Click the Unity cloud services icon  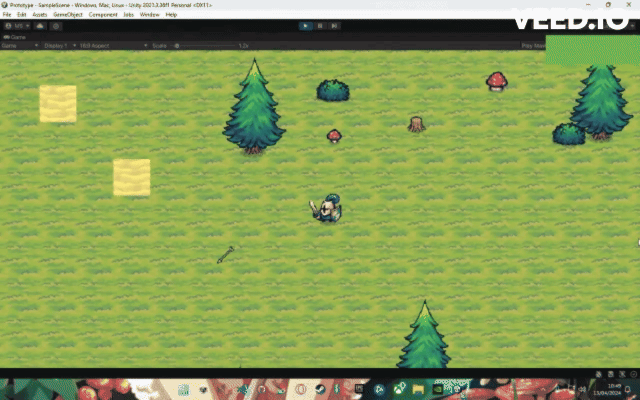(x=40, y=26)
